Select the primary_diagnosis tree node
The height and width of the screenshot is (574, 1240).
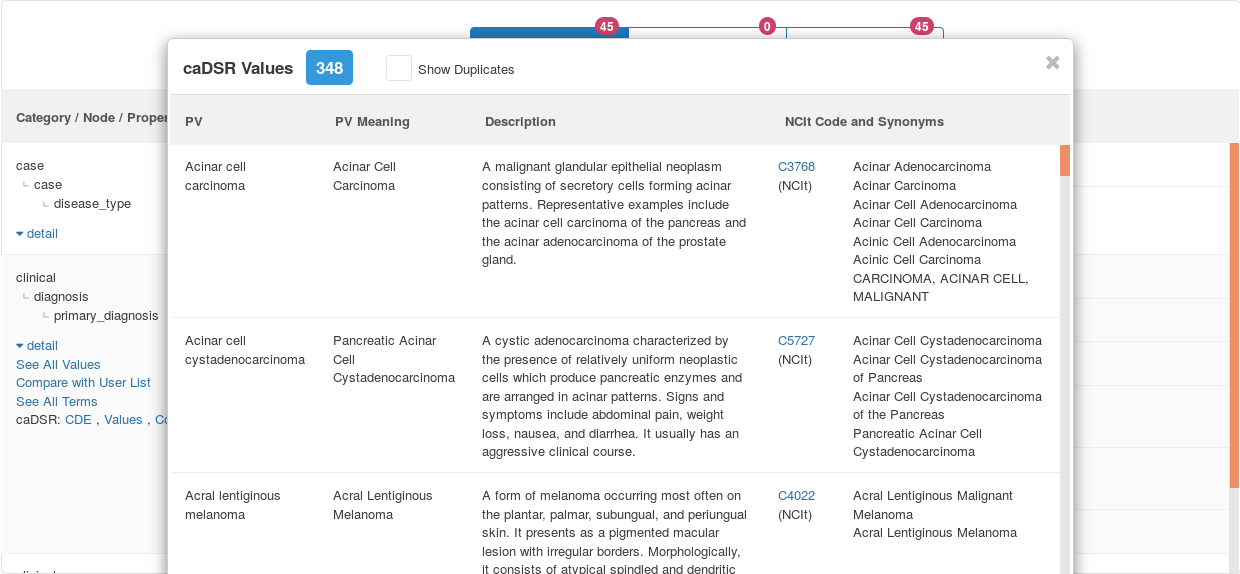(x=105, y=316)
